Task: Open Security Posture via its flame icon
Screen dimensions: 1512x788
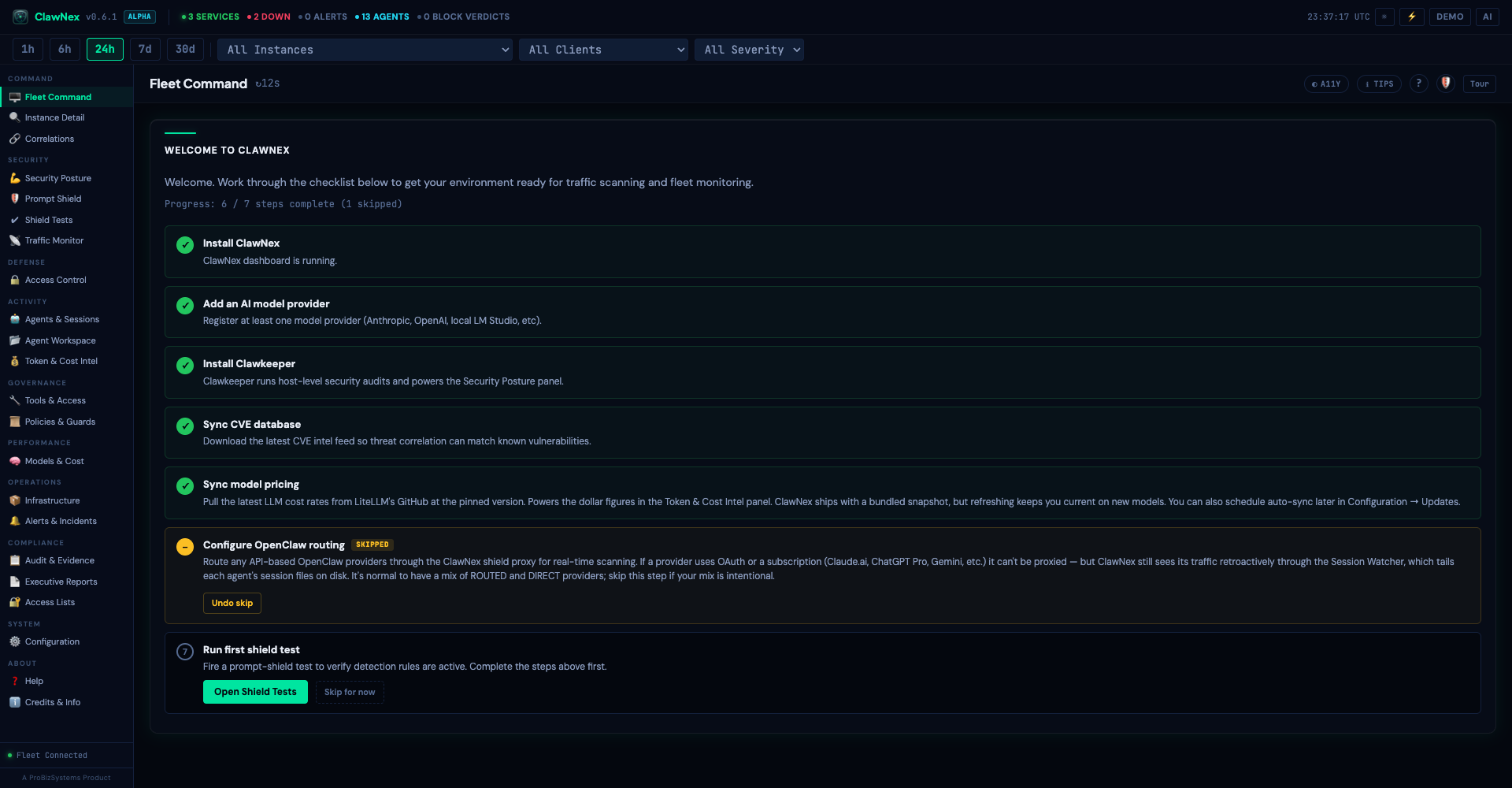Action: tap(16, 178)
